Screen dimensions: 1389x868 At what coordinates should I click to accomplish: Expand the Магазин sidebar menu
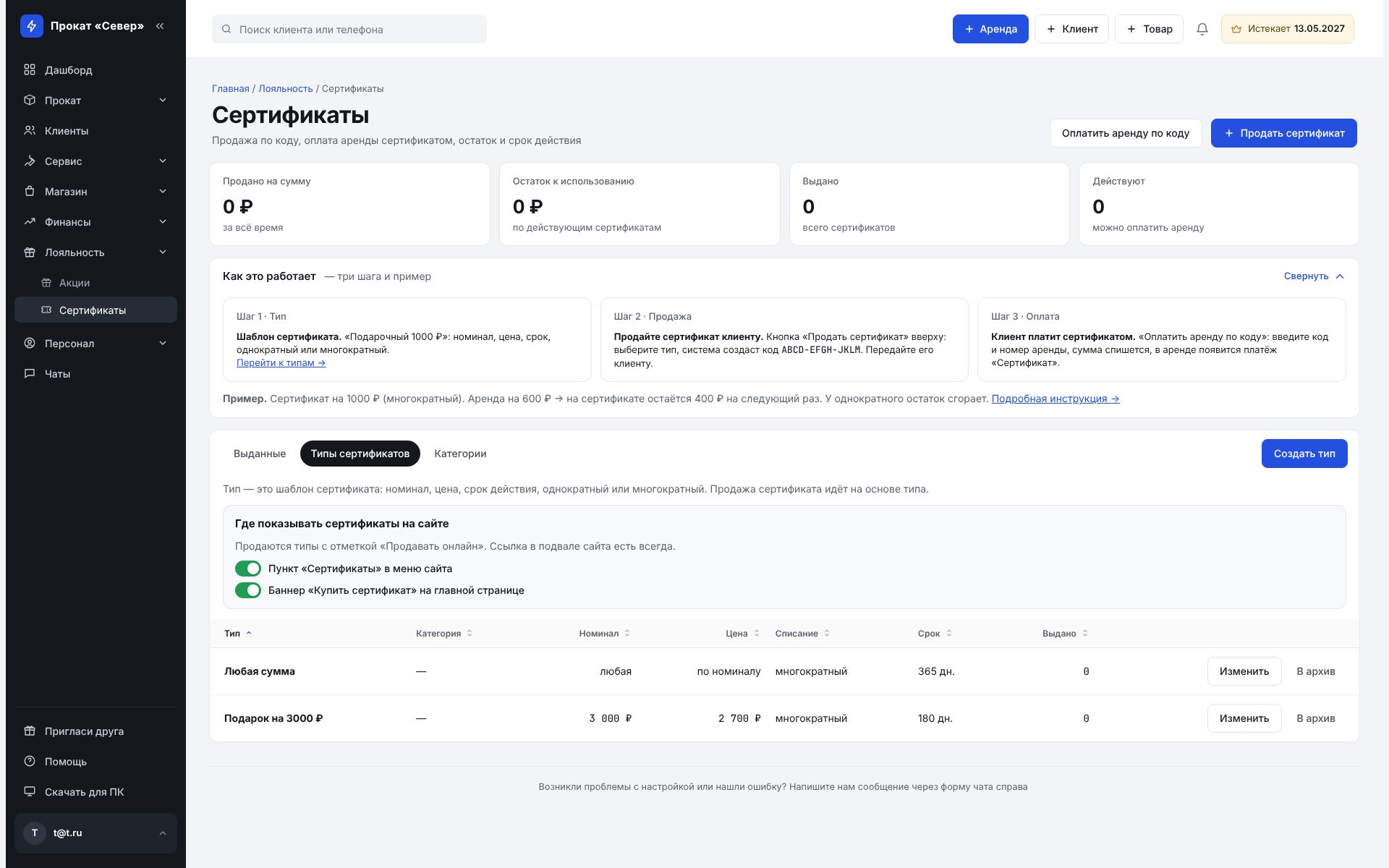95,192
